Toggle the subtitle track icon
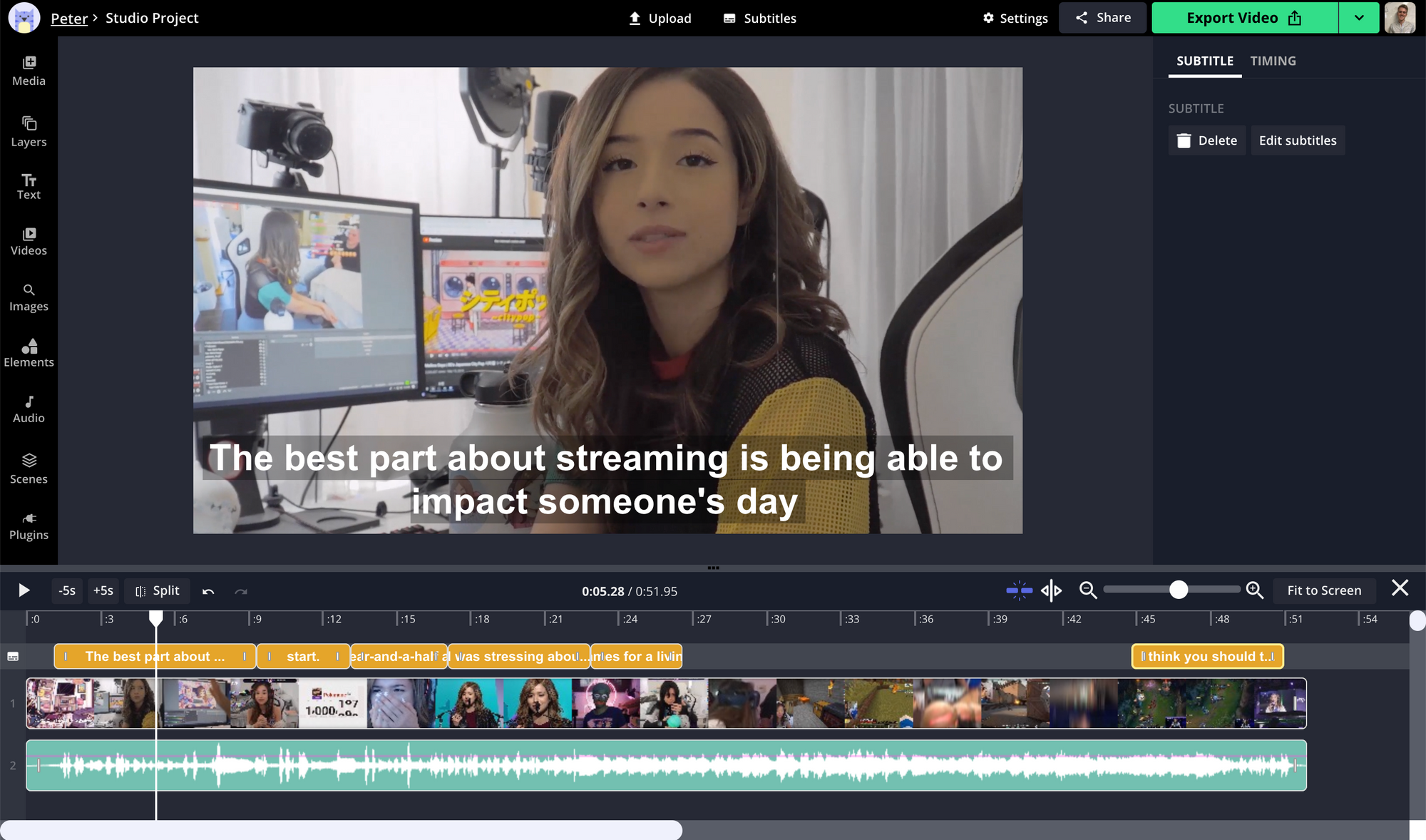The image size is (1426, 840). tap(13, 655)
